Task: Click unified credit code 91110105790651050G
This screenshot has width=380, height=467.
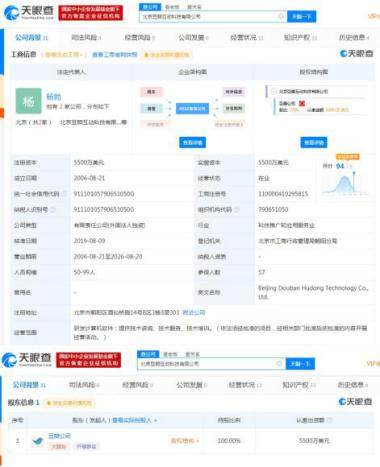Action: [104, 194]
